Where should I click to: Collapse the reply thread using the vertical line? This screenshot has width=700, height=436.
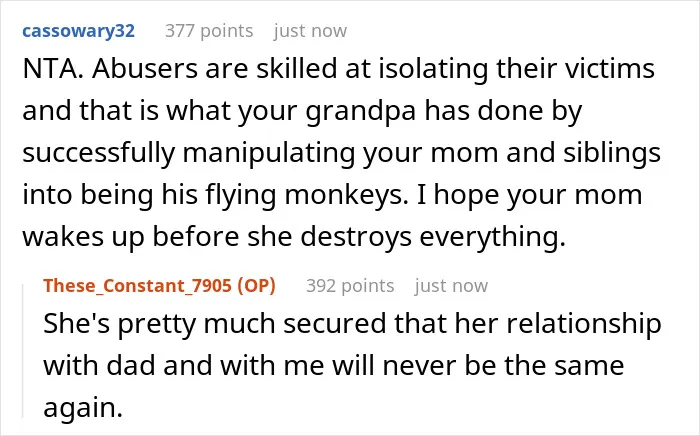[x=23, y=350]
